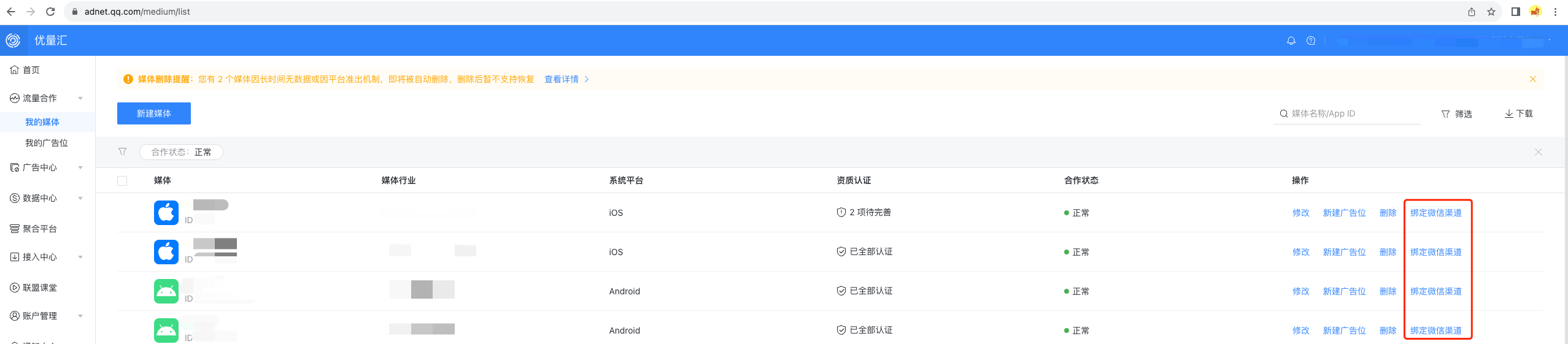Click the browser share icon

(x=1472, y=12)
